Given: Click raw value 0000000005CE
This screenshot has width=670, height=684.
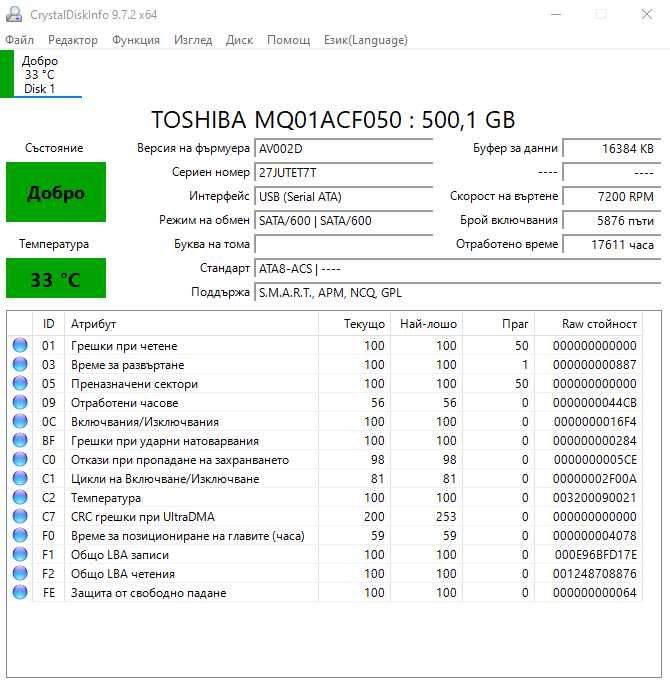Looking at the screenshot, I should click(595, 460).
